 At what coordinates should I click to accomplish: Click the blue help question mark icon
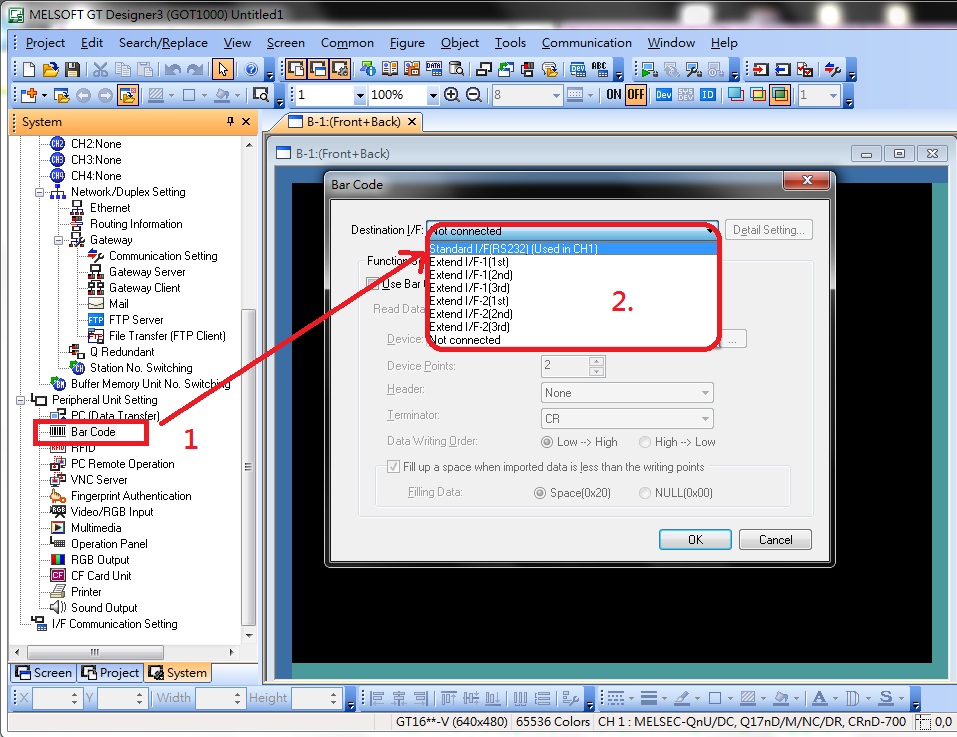click(x=251, y=70)
